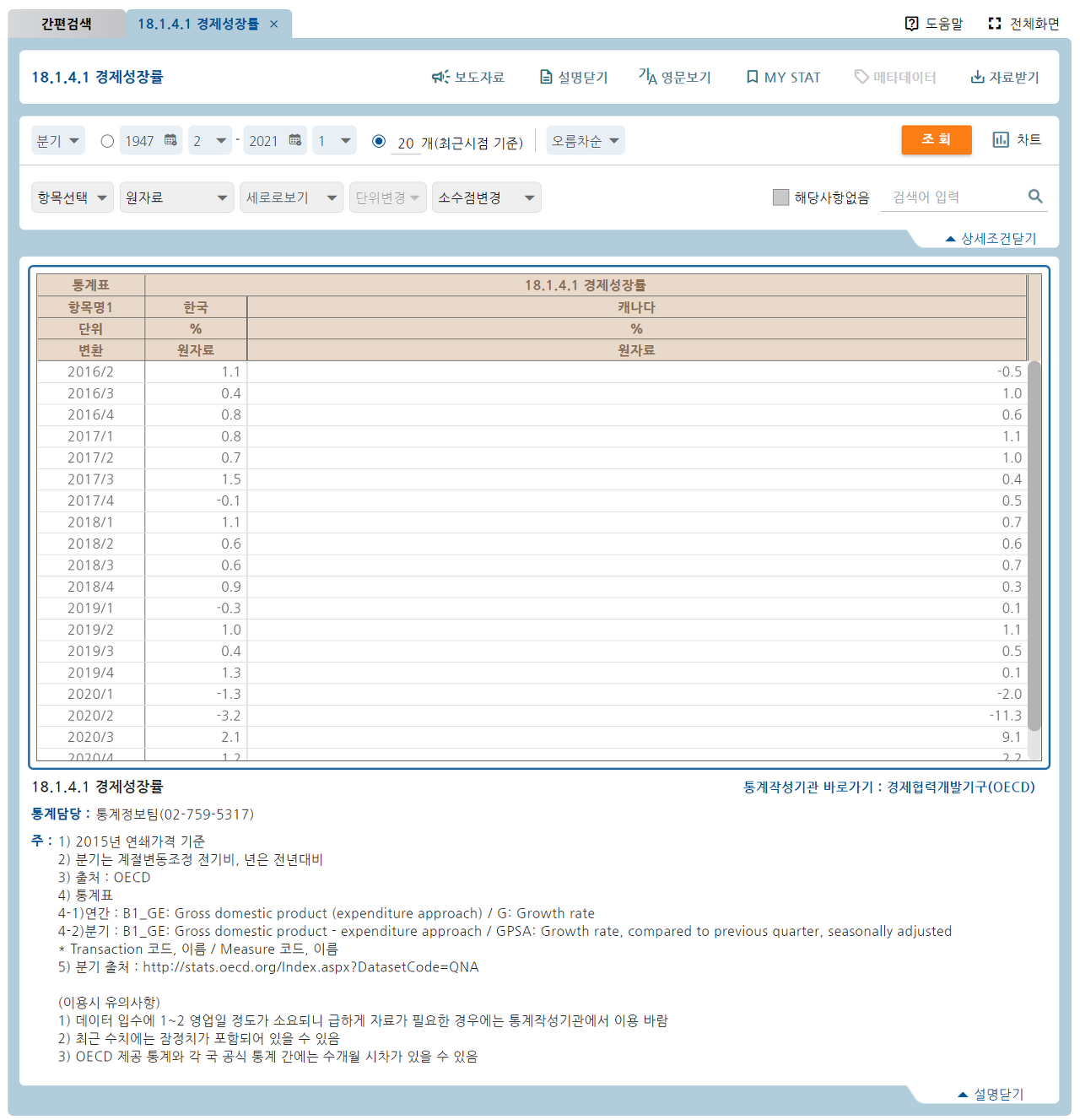Open chart view with 차트 icon

click(1001, 139)
